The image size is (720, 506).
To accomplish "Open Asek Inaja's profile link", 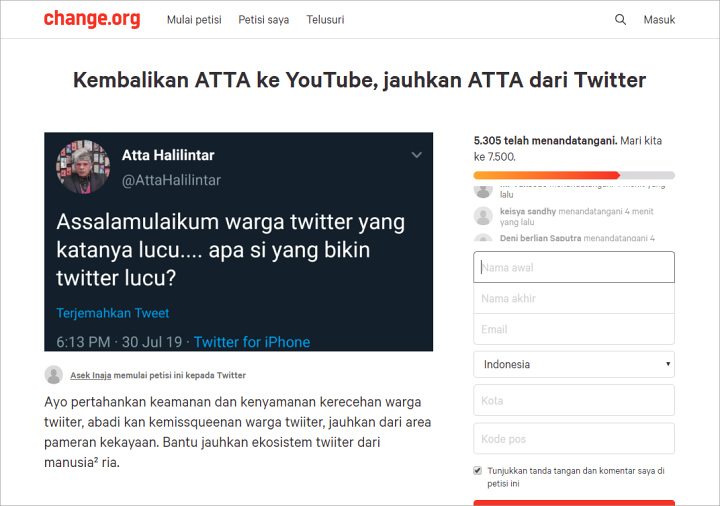I will point(90,375).
